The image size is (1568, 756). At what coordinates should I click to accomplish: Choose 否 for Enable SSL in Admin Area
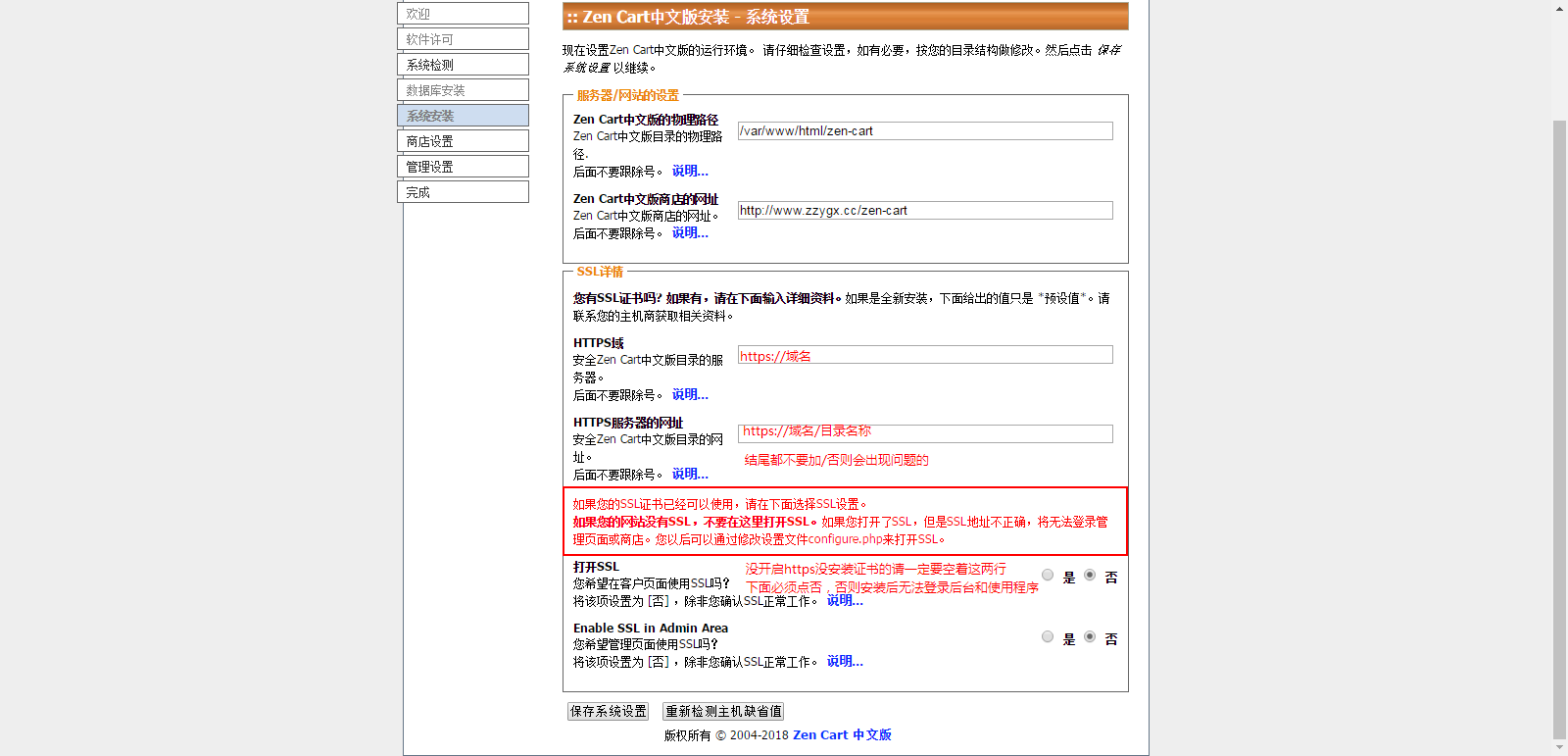[1090, 637]
